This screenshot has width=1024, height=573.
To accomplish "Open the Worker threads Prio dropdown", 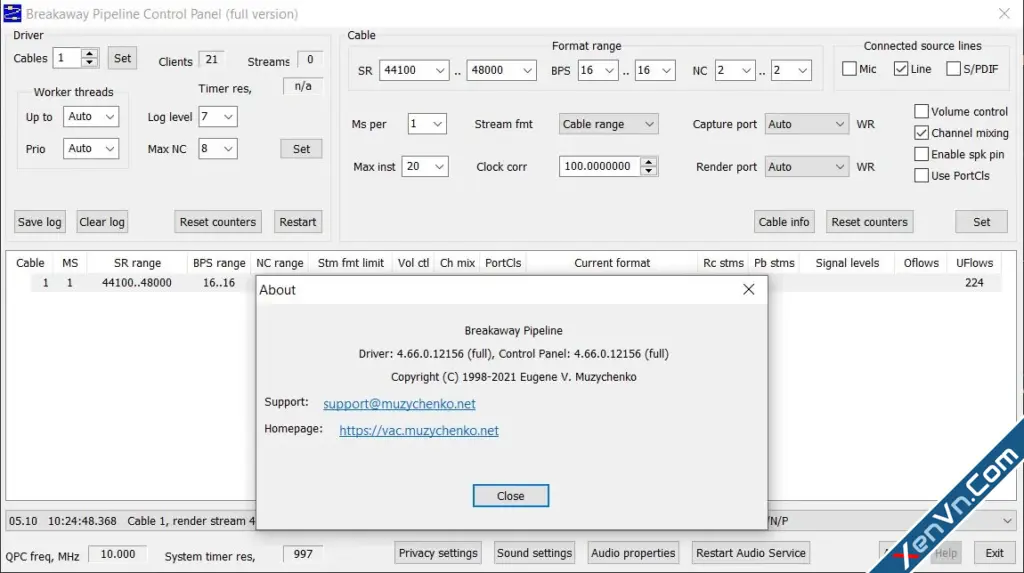I will 91,149.
